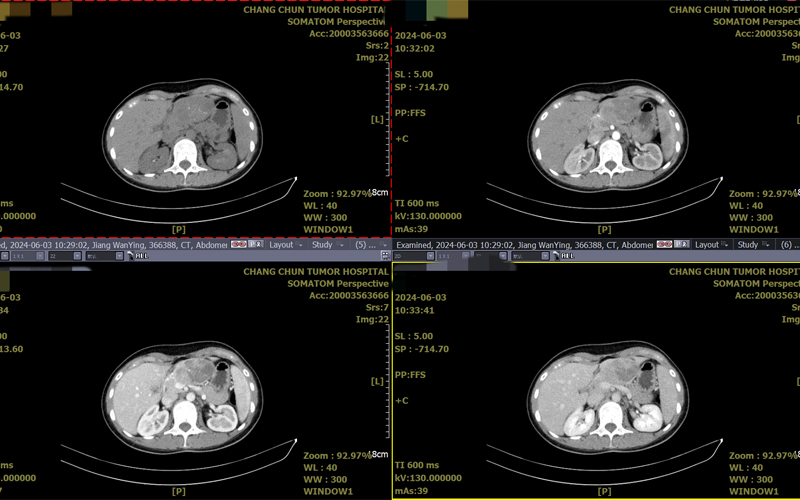Viewport: 800px width, 500px height.
Task: Open the 2D view mode dropdown
Action: tap(414, 256)
